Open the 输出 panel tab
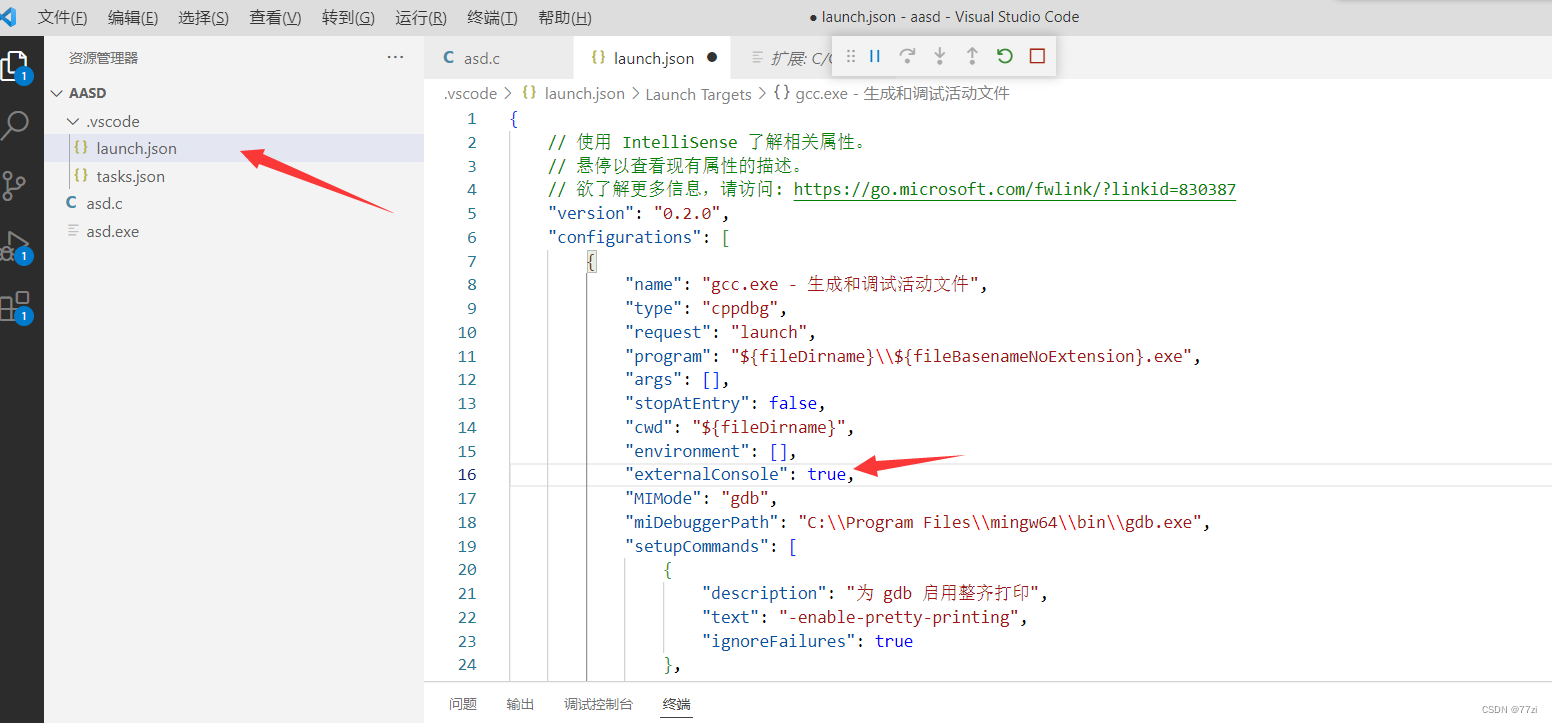 click(520, 704)
